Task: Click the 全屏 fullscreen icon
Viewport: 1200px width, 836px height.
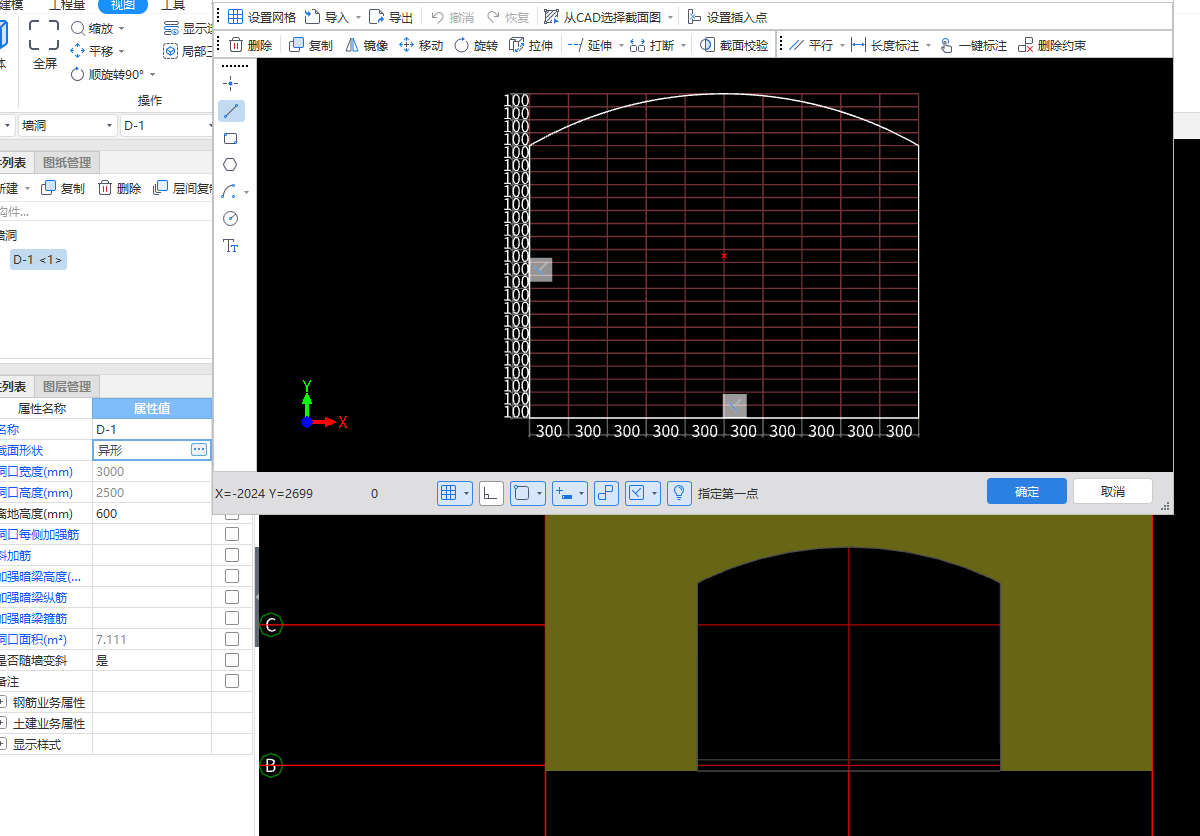Action: (x=44, y=35)
